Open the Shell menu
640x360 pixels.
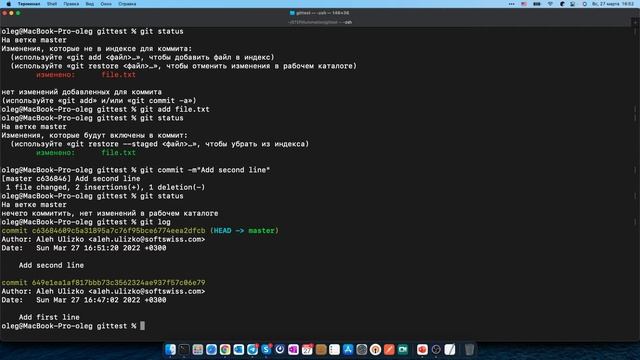click(x=52, y=4)
